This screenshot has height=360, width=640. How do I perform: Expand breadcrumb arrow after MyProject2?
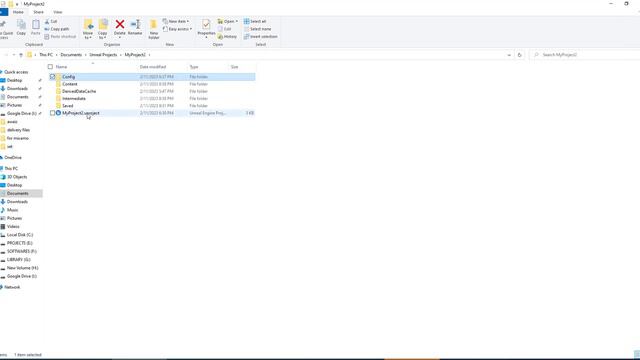(149, 55)
